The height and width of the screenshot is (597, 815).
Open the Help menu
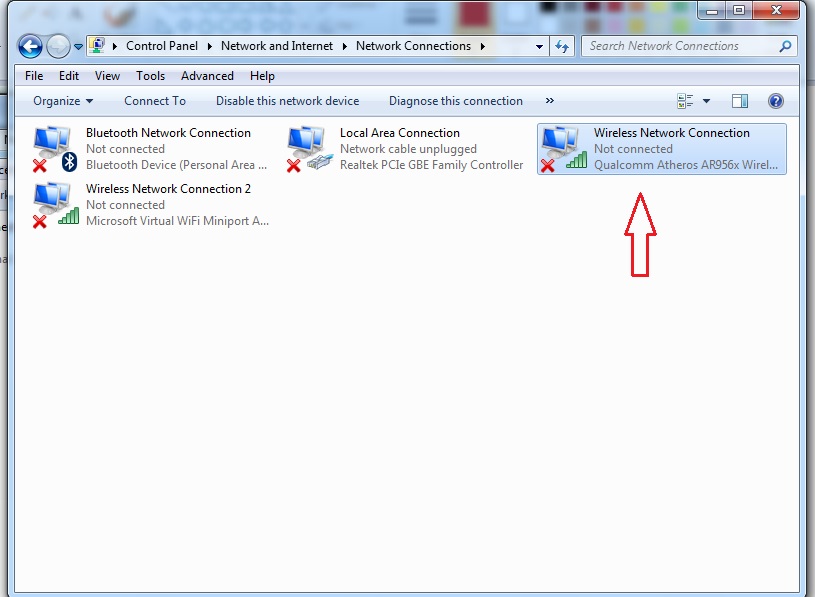click(x=262, y=76)
